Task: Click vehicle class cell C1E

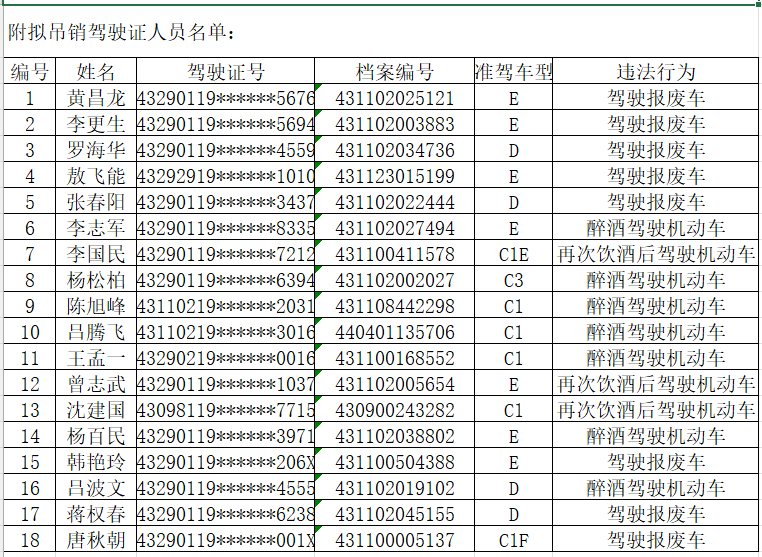Action: click(514, 254)
